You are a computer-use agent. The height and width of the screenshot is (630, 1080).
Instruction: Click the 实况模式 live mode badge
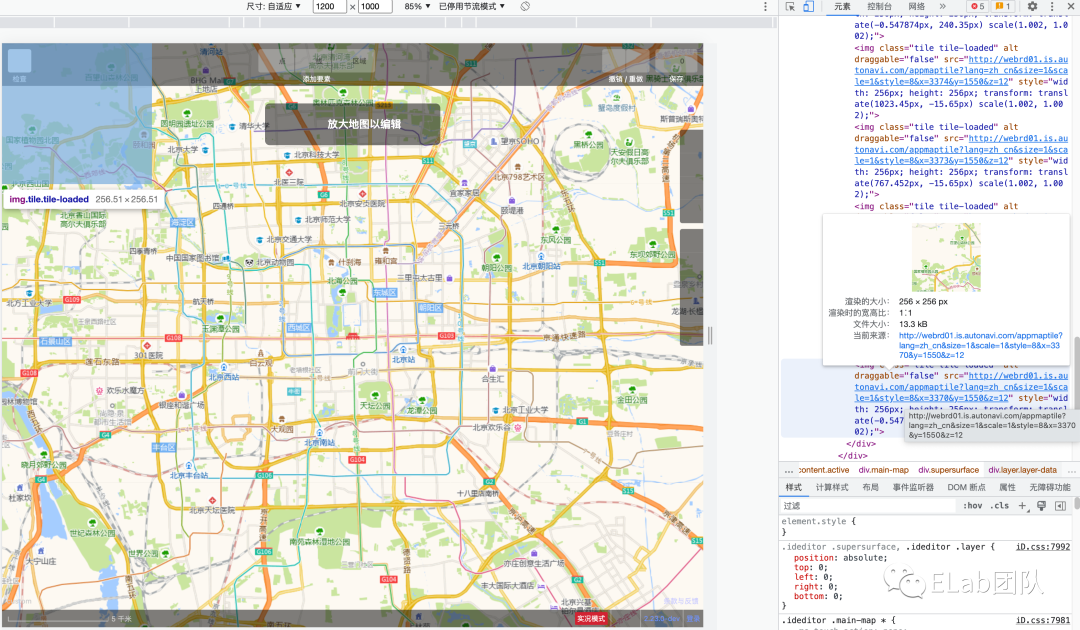(591, 618)
